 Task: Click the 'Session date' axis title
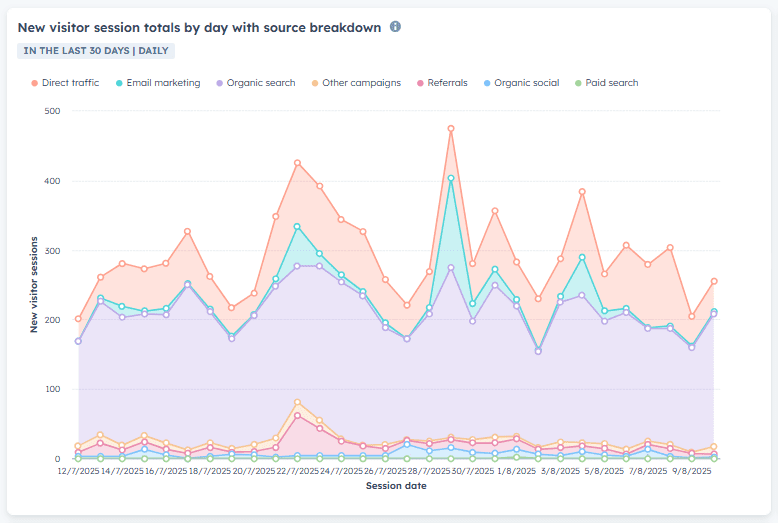395,486
